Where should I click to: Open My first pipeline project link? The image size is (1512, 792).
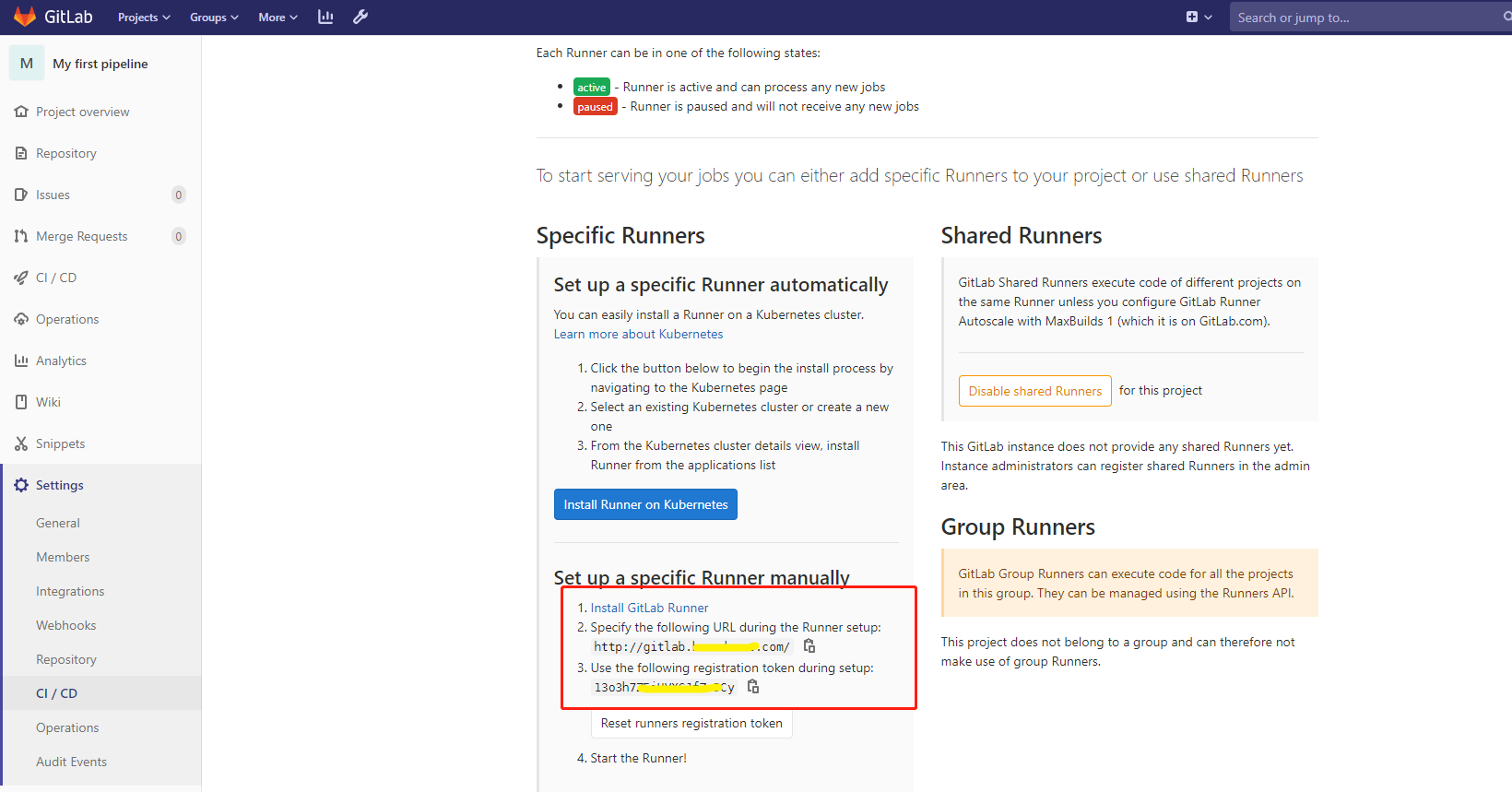[x=100, y=64]
